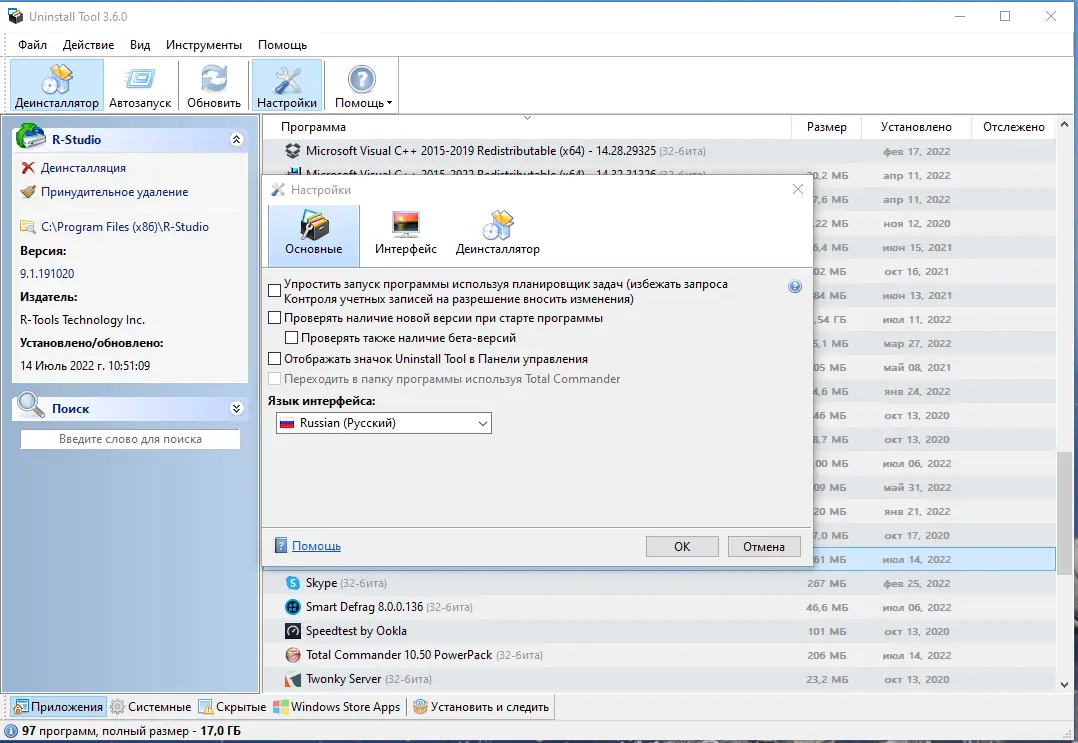1078x743 pixels.
Task: Click the Microsoft Visual C++ 2015-2019 icon
Action: click(x=293, y=151)
